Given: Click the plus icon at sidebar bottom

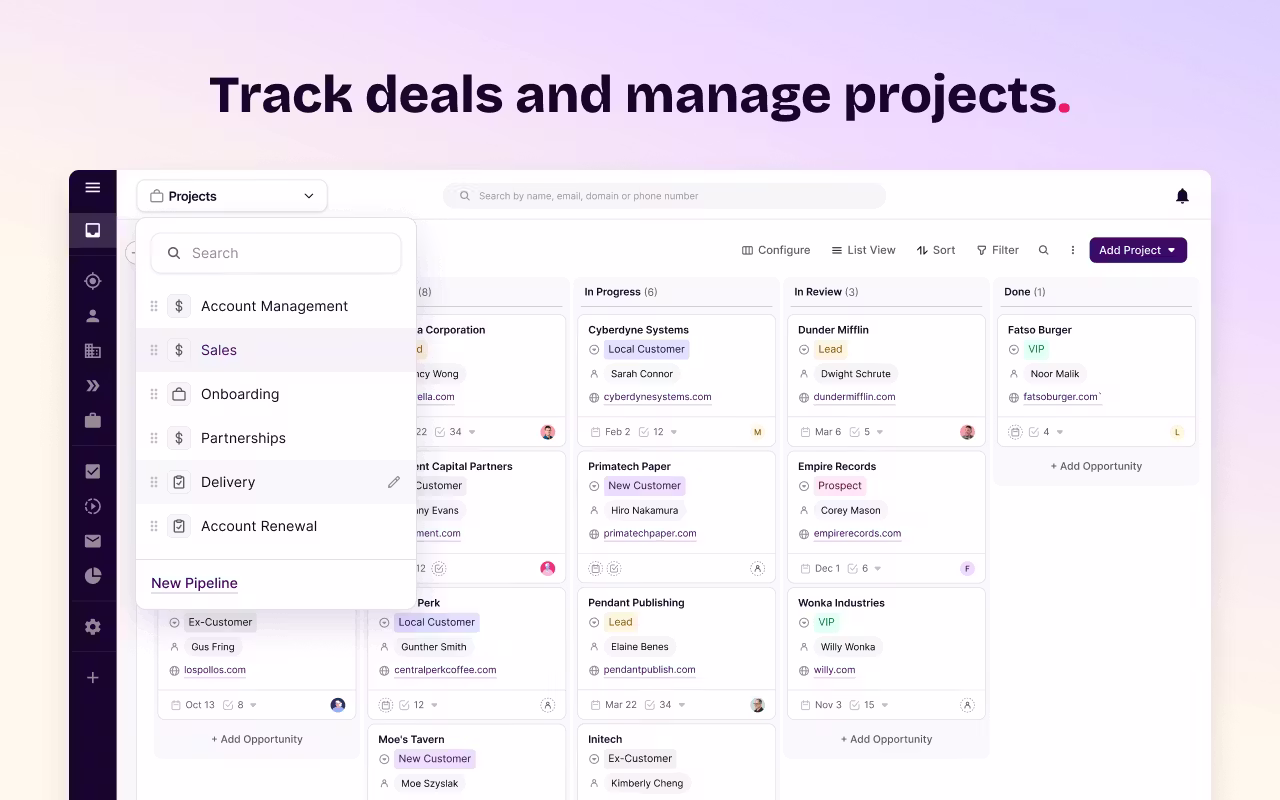Looking at the screenshot, I should [x=93, y=677].
